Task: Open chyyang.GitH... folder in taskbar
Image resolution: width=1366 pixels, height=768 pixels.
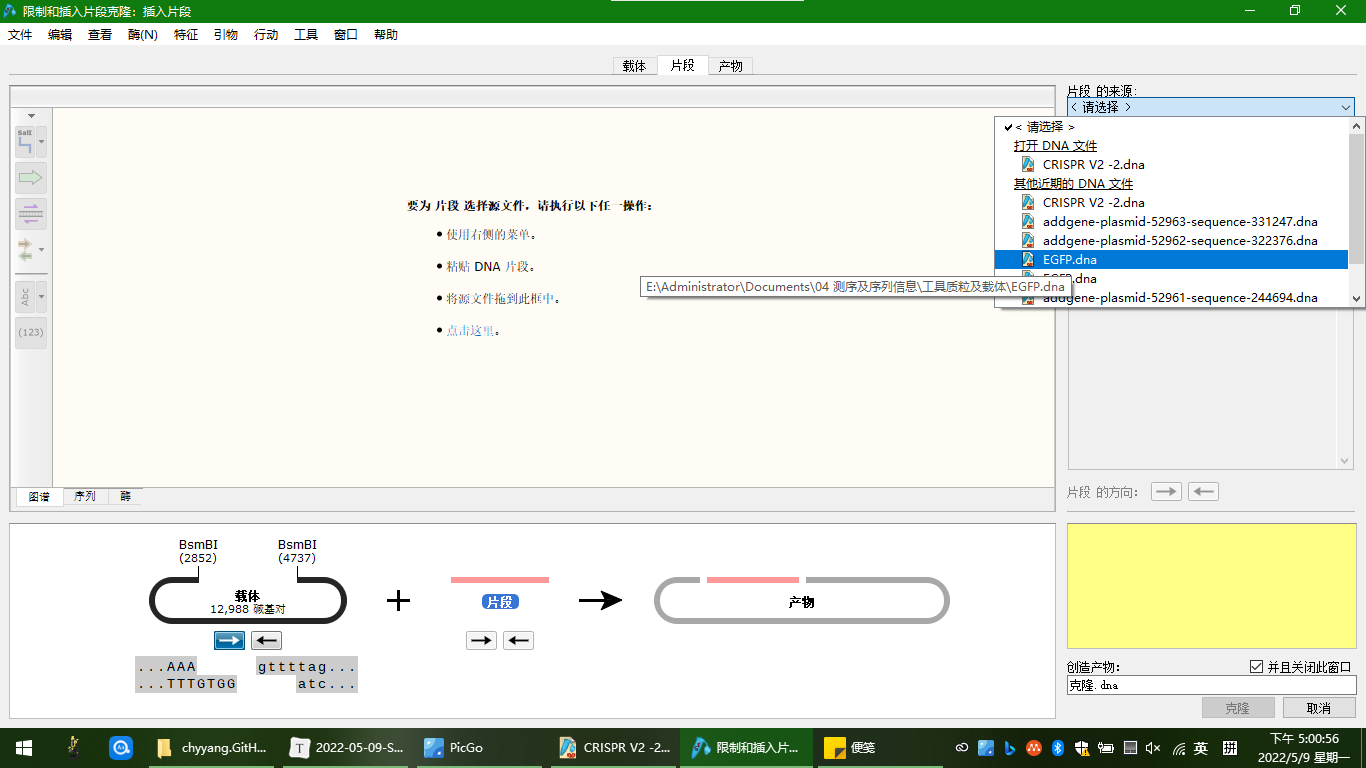Action: [213, 748]
